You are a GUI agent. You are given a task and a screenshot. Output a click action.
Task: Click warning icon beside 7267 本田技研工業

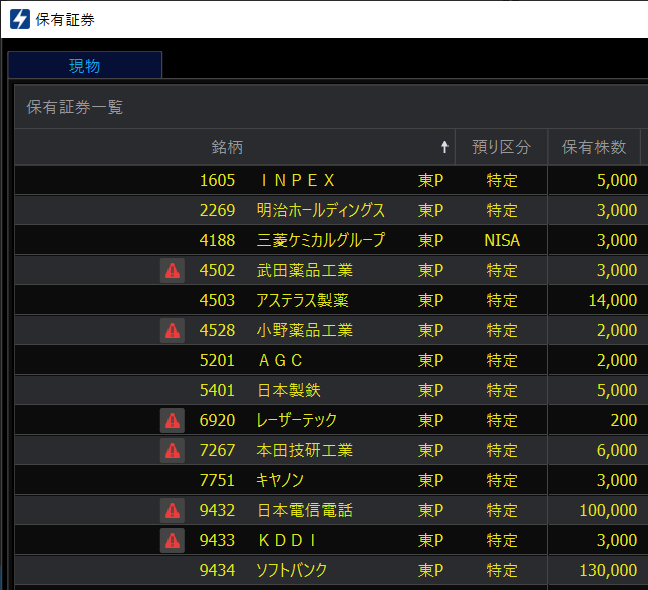pyautogui.click(x=172, y=450)
